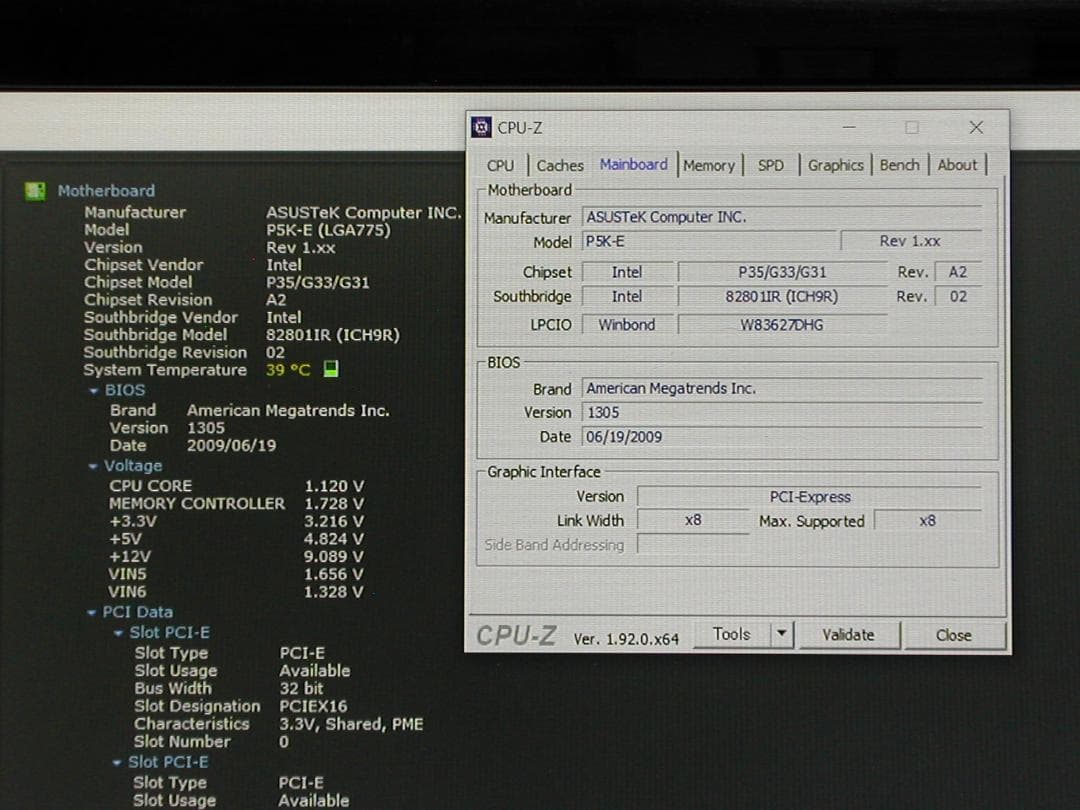Viewport: 1080px width, 810px height.
Task: Open the Memory tab
Action: [x=710, y=165]
